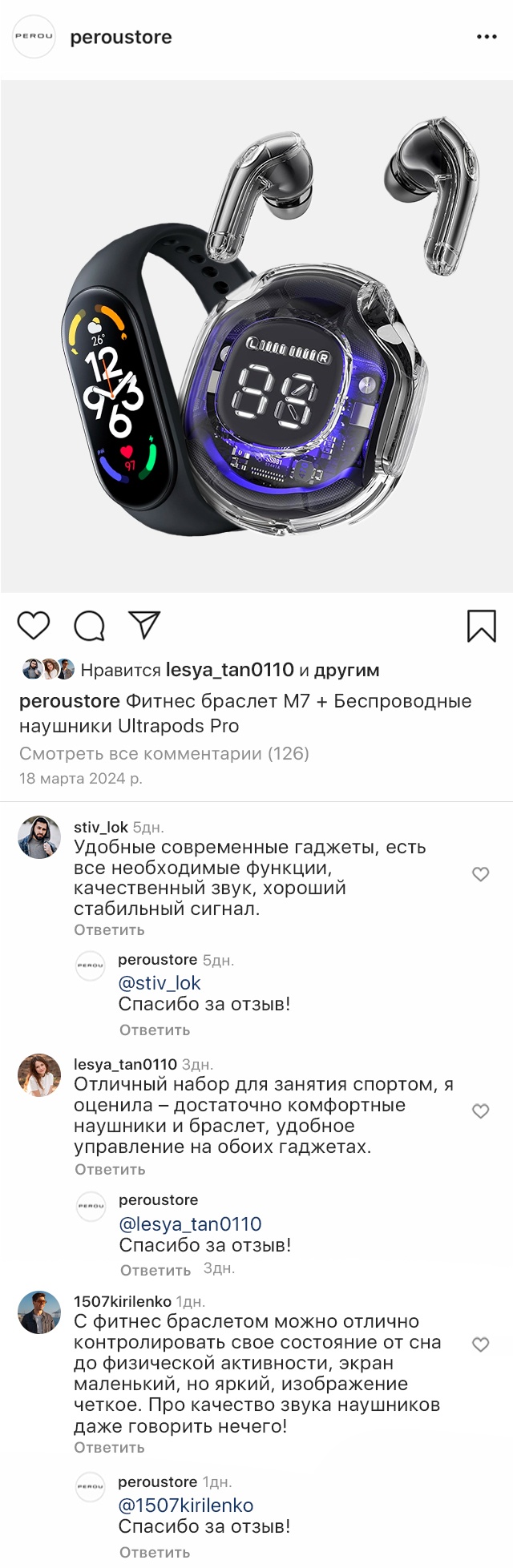This screenshot has width=513, height=1568.
Task: Open the @stiv_lok mention link
Action: point(160,983)
